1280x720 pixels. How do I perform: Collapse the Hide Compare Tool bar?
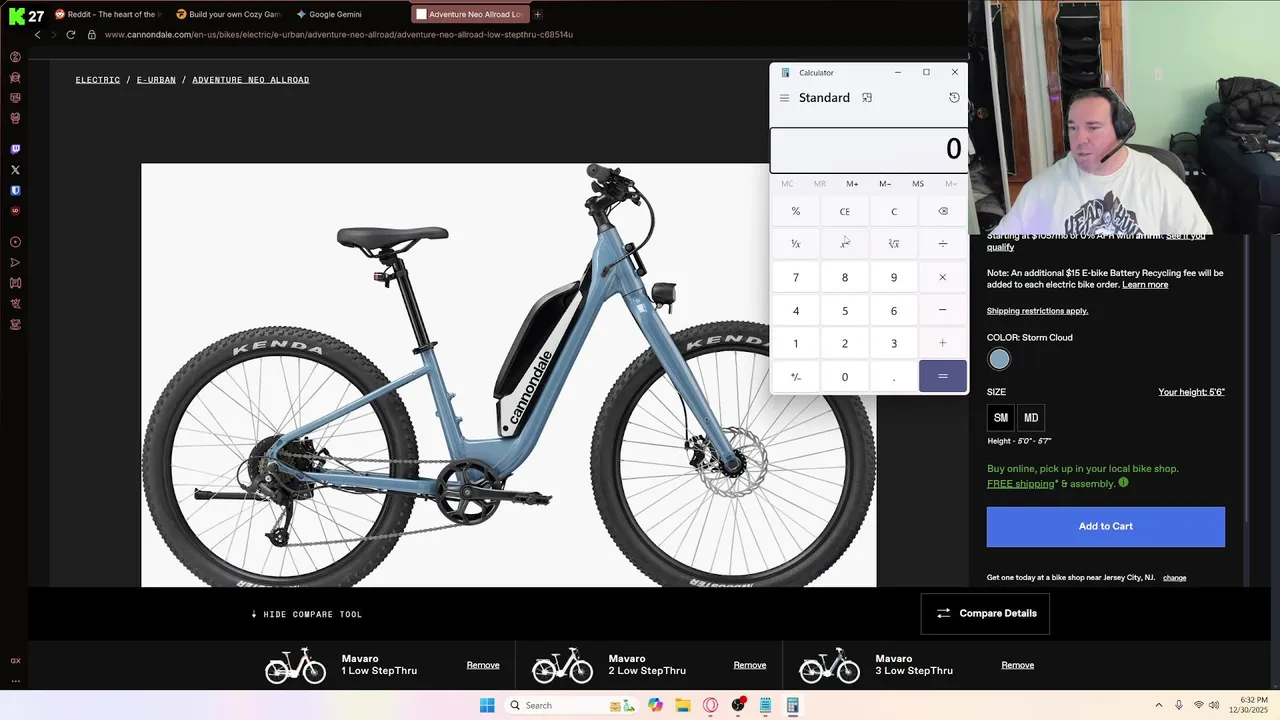point(307,614)
